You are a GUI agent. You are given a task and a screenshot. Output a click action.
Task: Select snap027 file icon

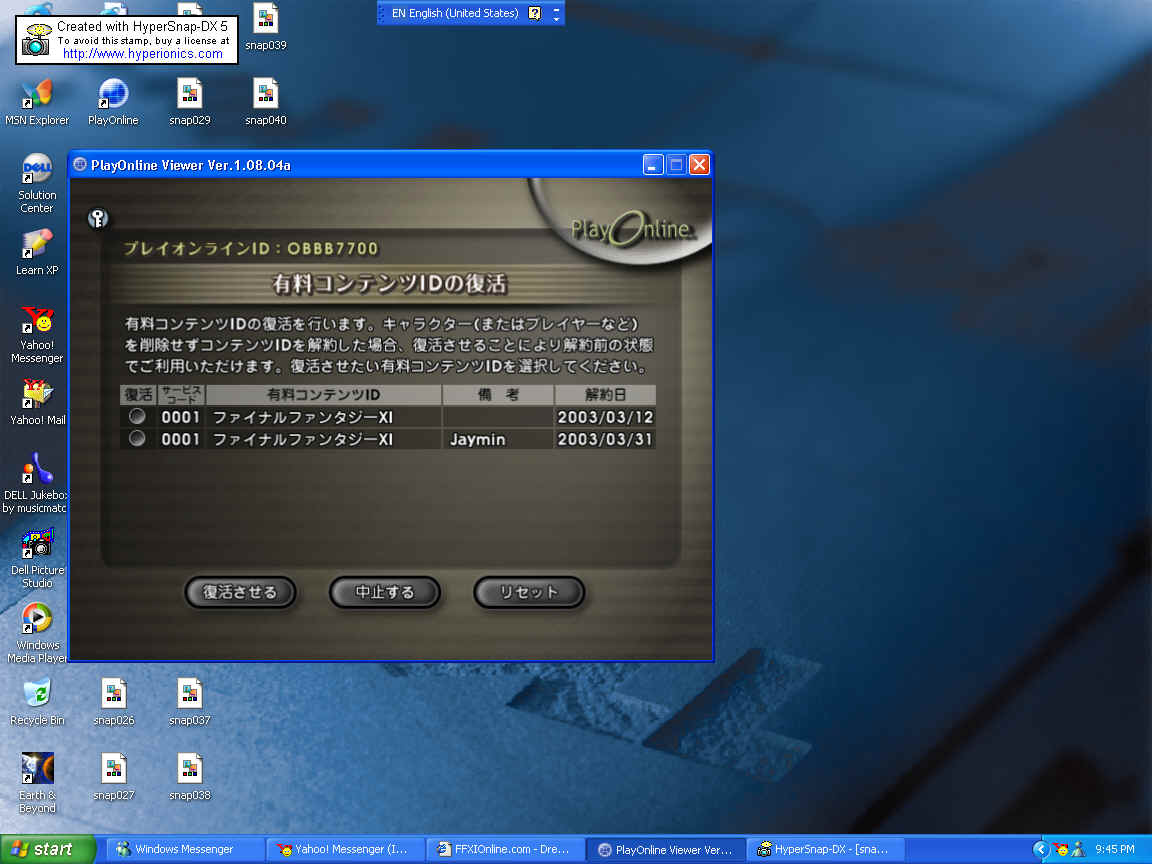[x=114, y=777]
